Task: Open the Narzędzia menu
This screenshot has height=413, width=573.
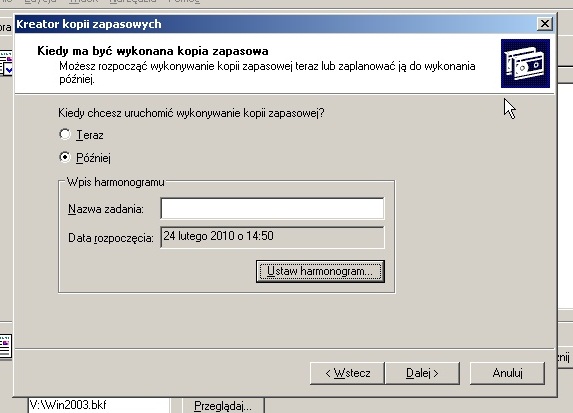Action: tap(133, 1)
